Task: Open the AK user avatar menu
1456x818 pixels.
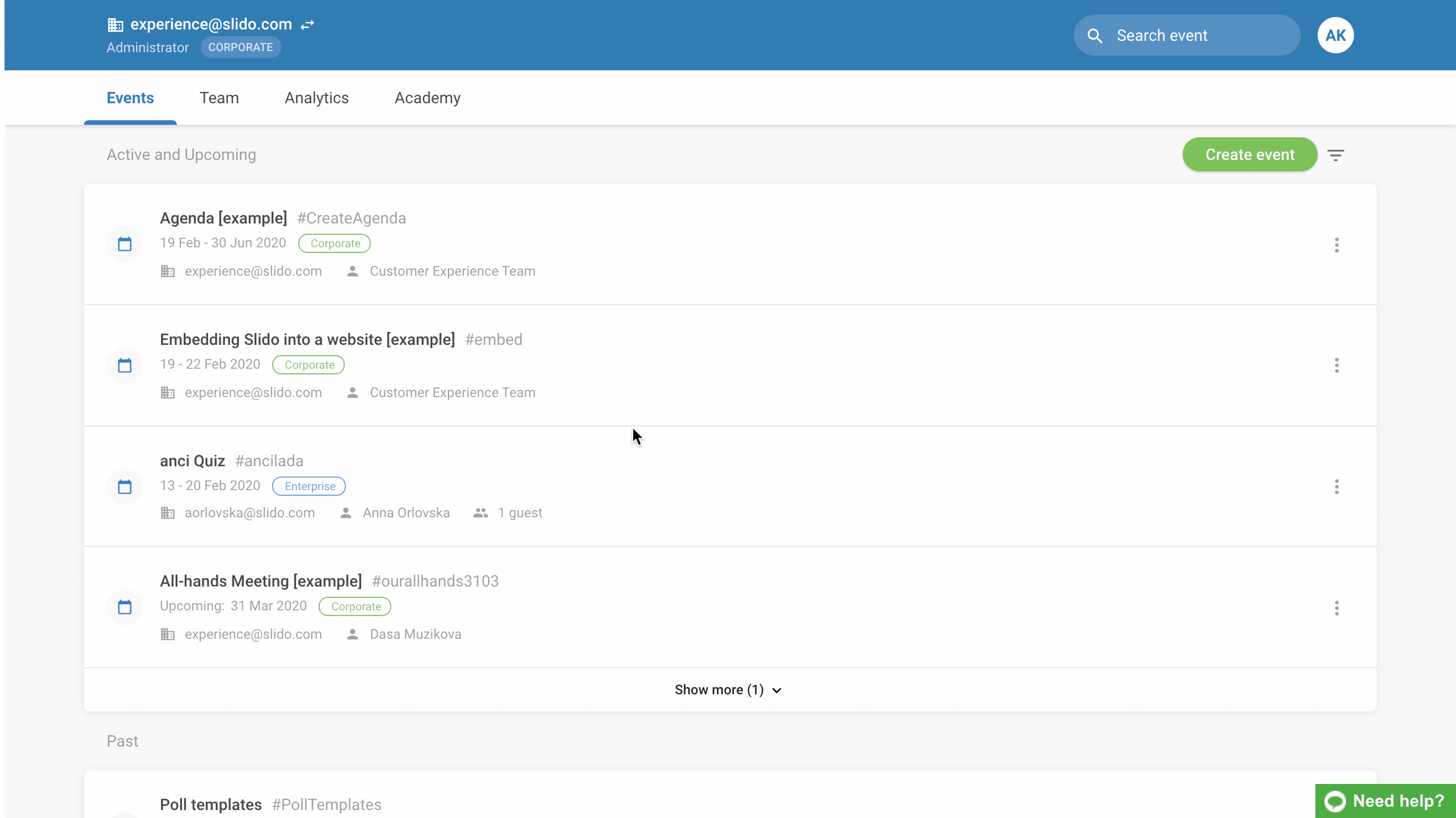Action: pyautogui.click(x=1335, y=35)
